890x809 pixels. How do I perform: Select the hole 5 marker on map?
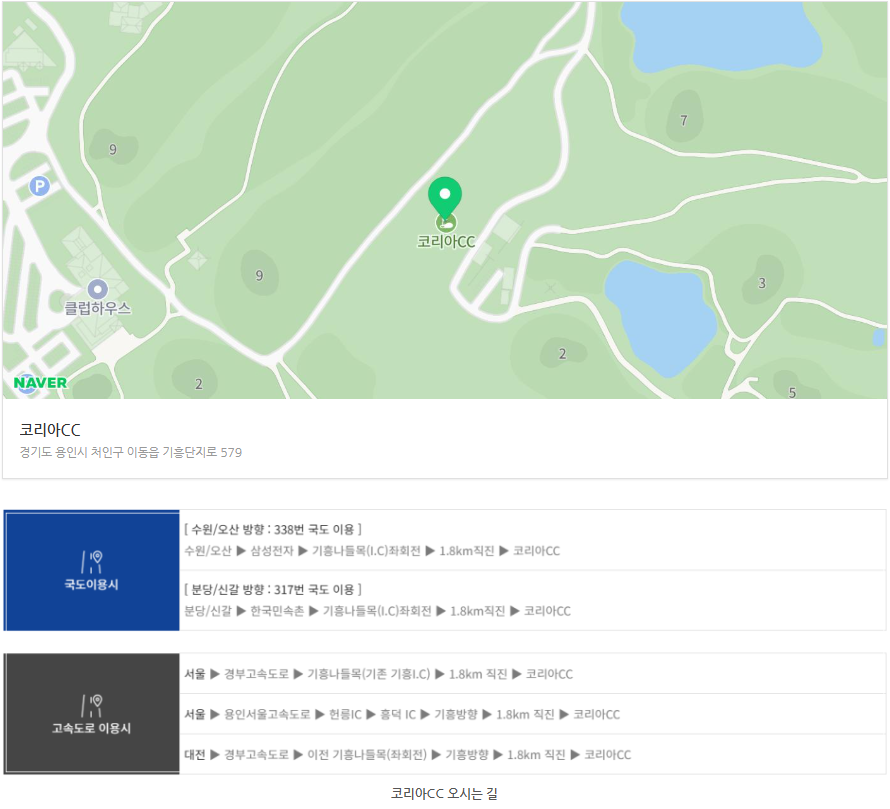pyautogui.click(x=792, y=392)
